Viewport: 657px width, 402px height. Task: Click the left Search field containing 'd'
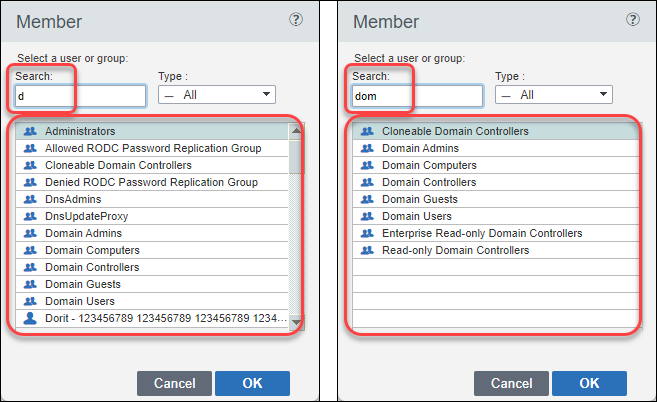(81, 96)
